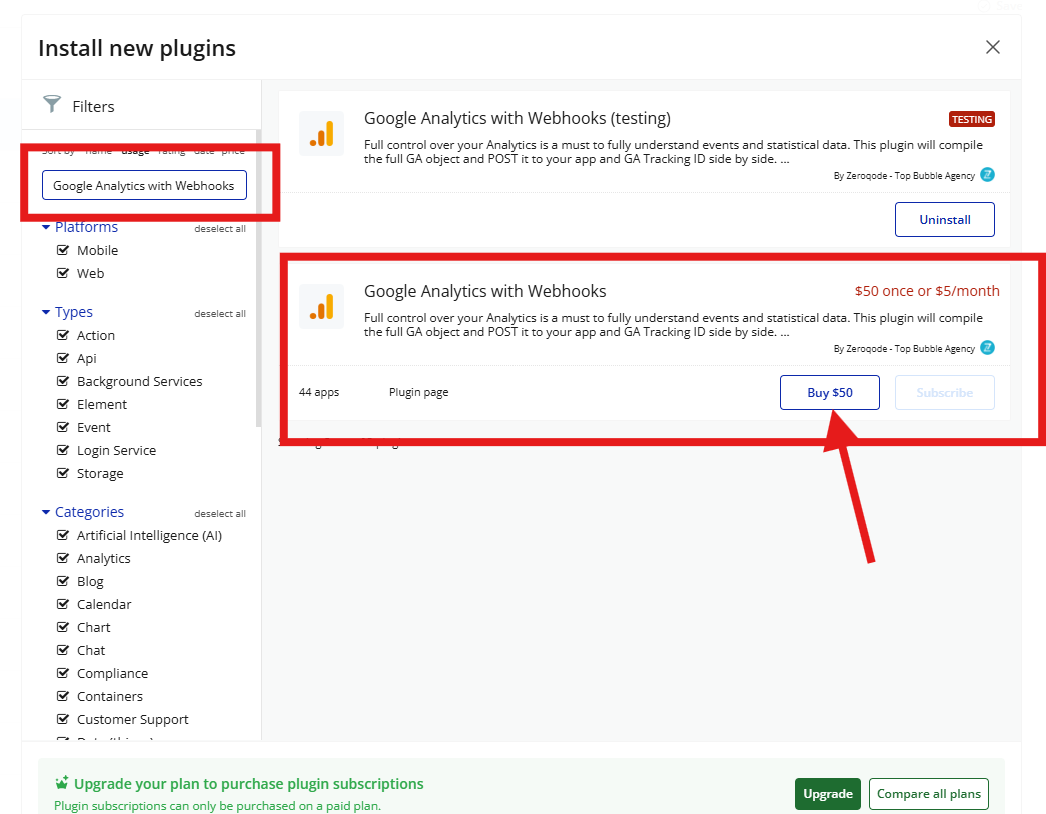Collapse the Categories filter section
The image size is (1046, 814).
coord(46,512)
